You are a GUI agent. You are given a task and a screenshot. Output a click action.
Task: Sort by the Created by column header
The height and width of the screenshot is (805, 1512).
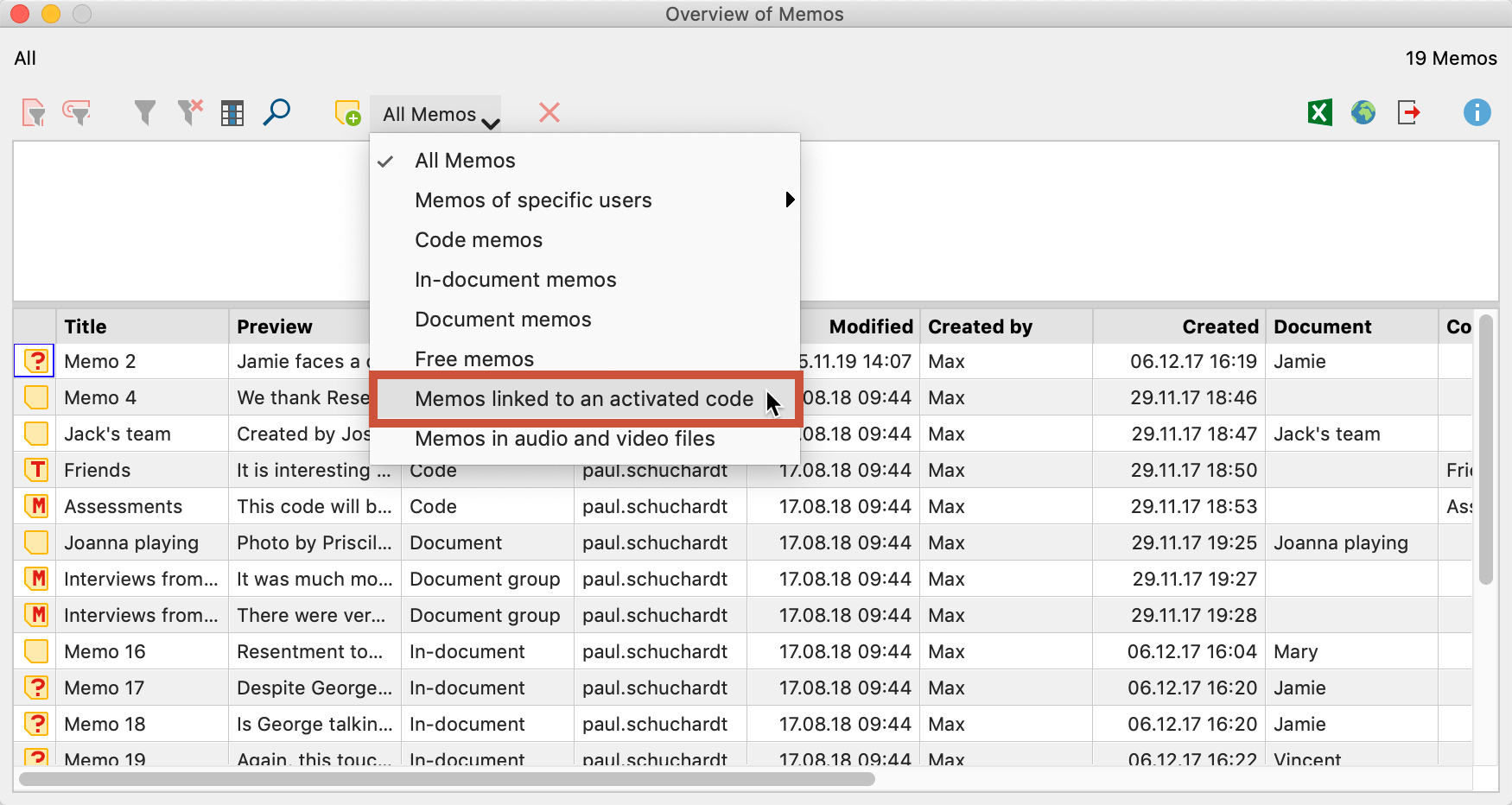click(1007, 326)
